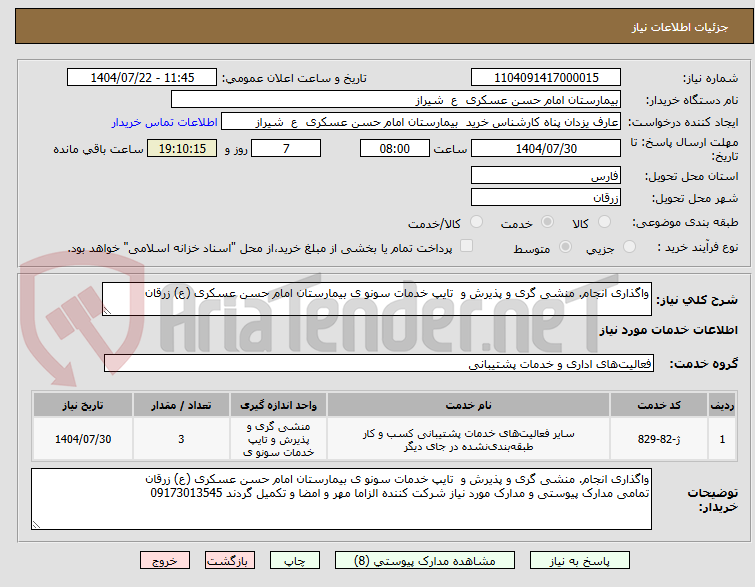Click the چاپ print button

(295, 561)
